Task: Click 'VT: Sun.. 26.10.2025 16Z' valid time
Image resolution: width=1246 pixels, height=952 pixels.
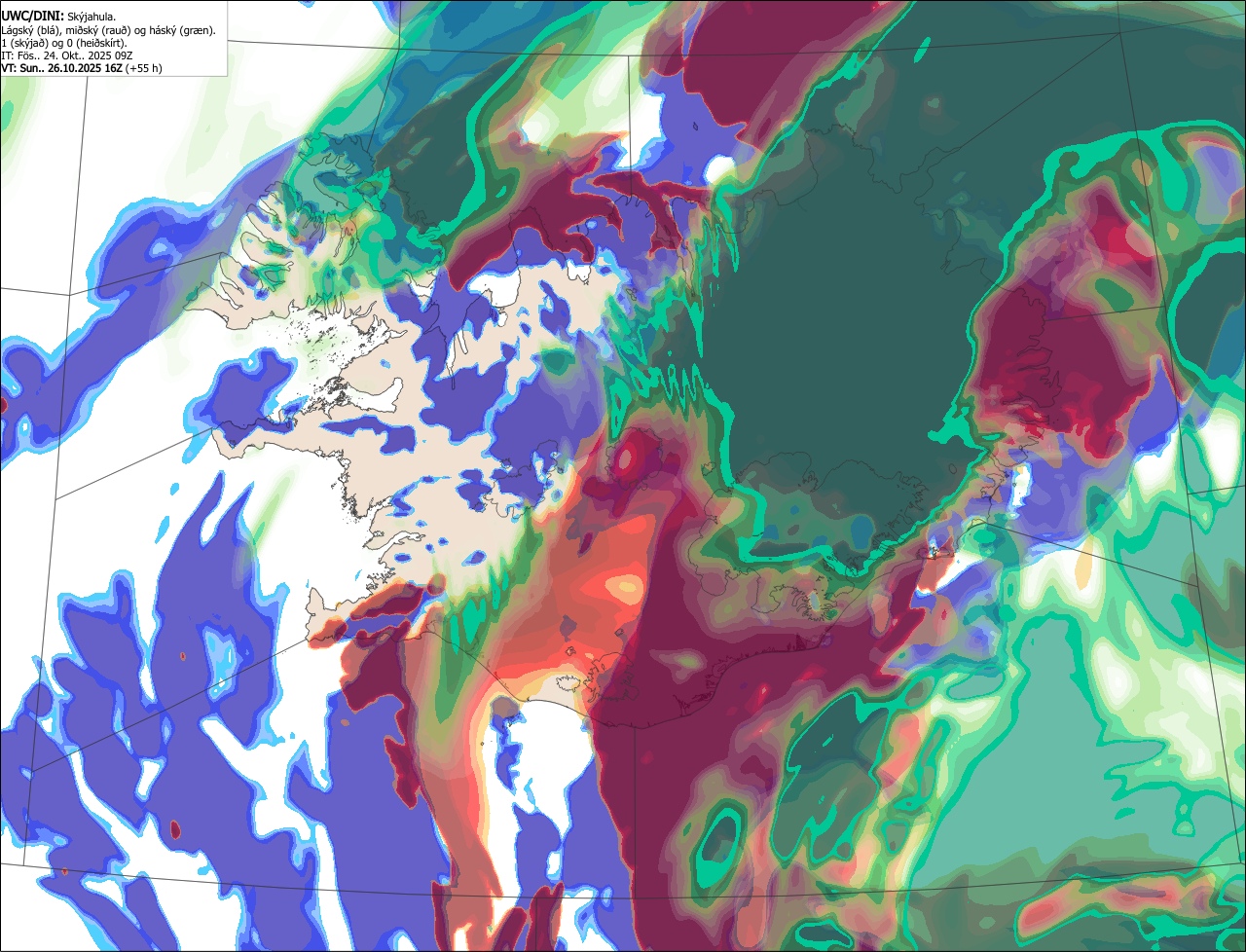Action: click(x=61, y=69)
